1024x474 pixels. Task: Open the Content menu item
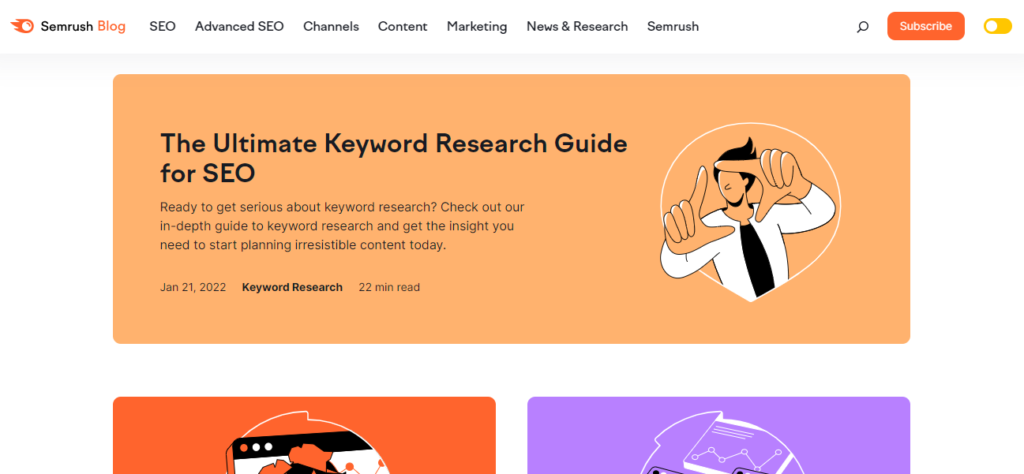click(x=403, y=26)
